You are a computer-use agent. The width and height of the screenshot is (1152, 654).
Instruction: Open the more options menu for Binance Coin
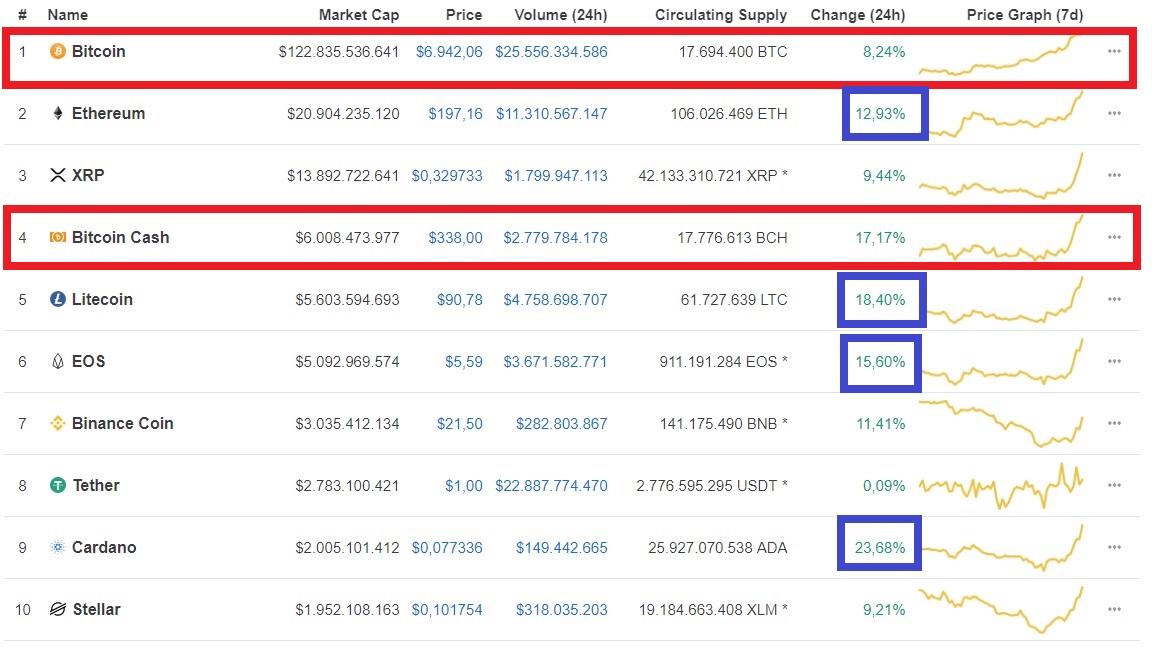click(x=1114, y=423)
